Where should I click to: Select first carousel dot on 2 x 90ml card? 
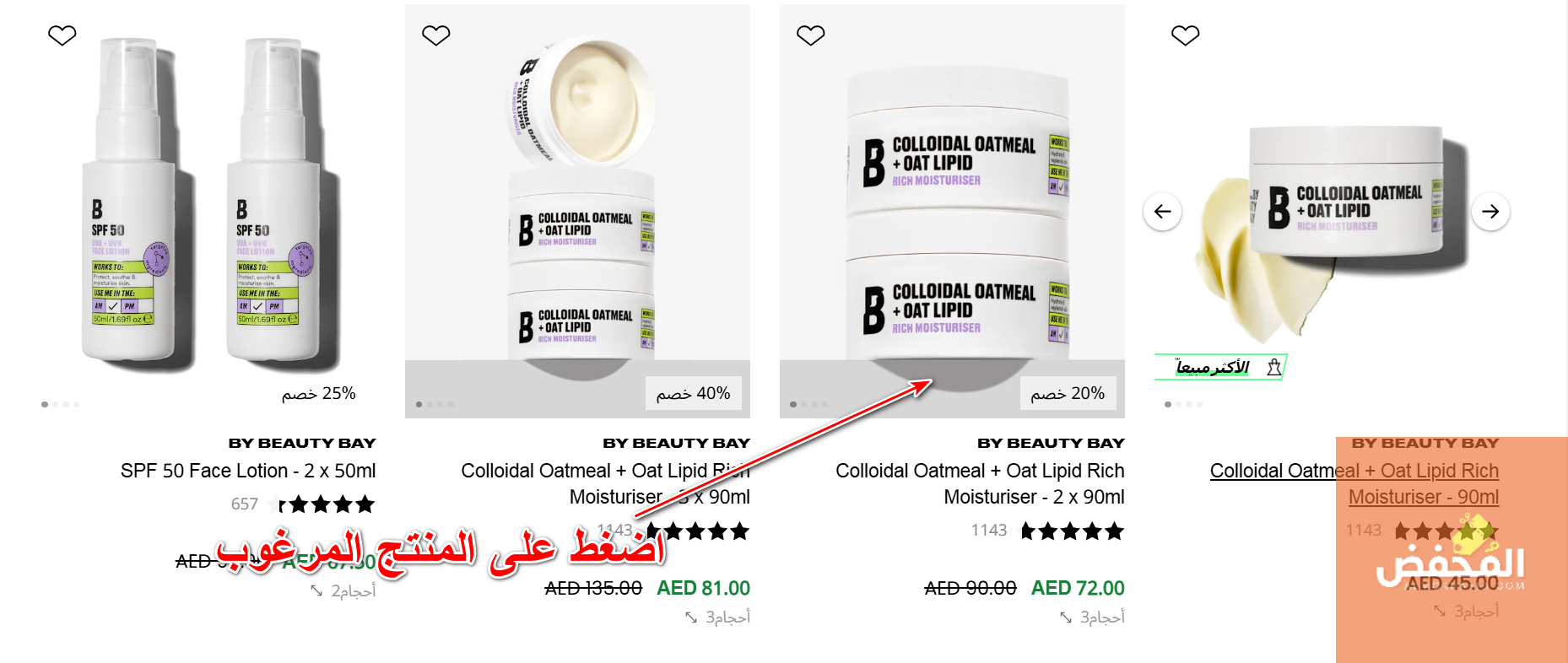(793, 405)
